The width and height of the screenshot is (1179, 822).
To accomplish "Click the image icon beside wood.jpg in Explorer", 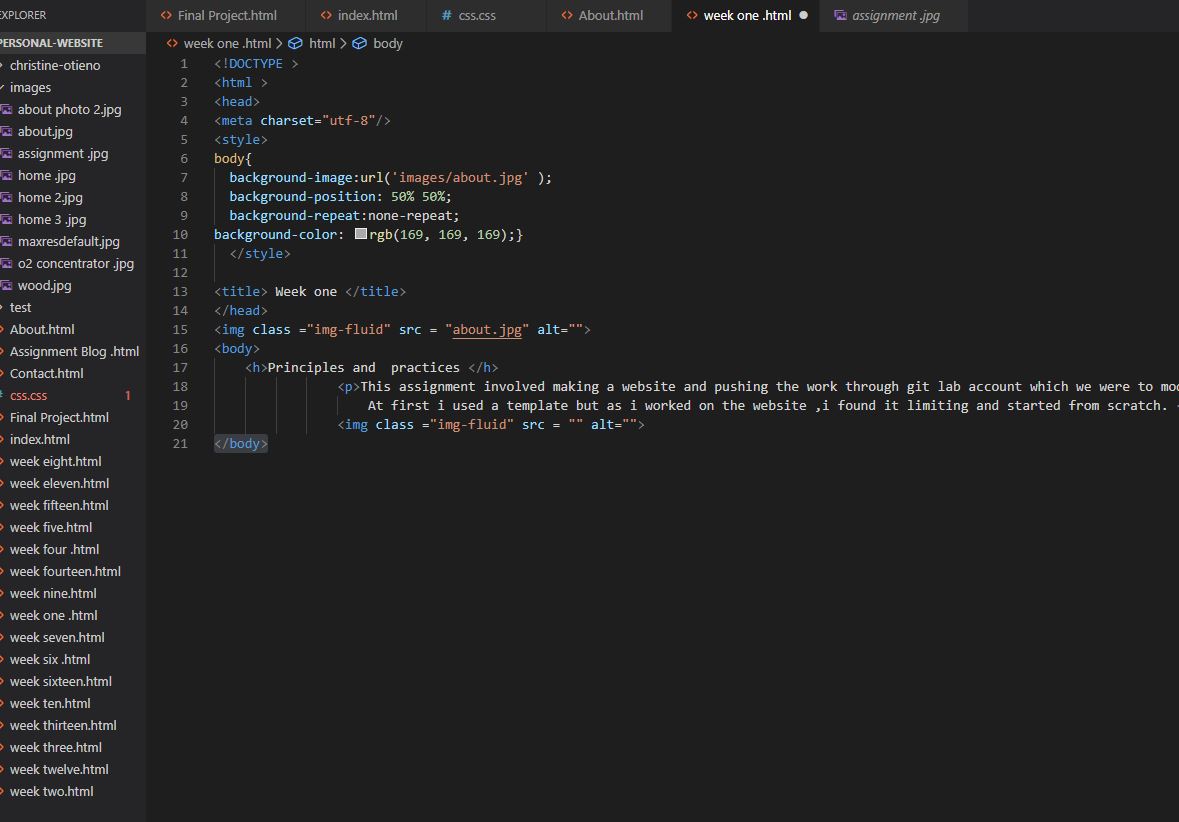I will (10, 285).
